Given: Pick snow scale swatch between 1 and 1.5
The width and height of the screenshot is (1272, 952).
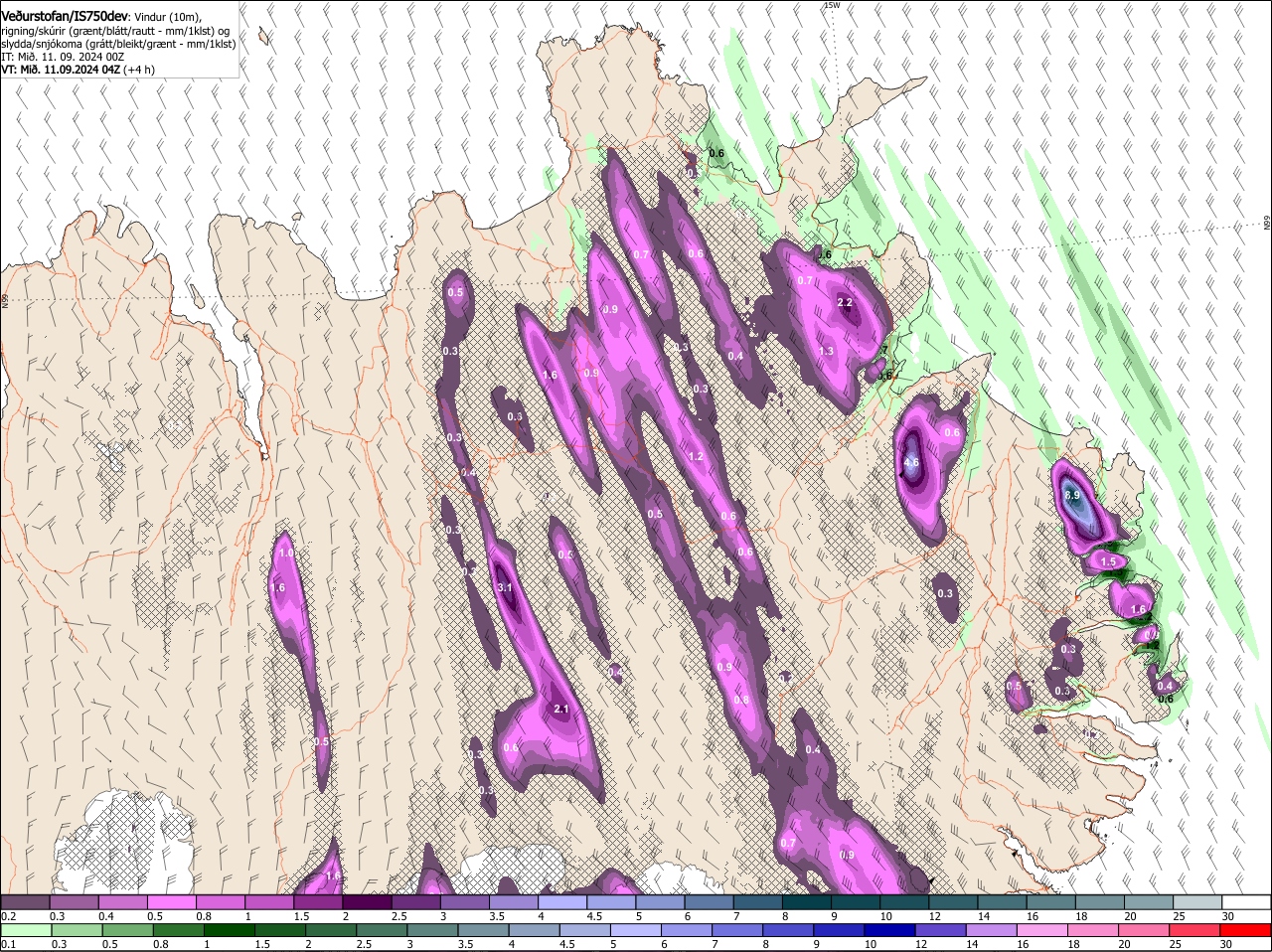Looking at the screenshot, I should click(269, 901).
